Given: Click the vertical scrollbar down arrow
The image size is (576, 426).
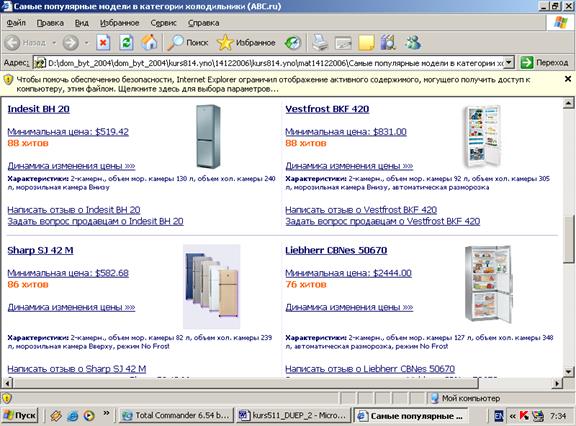Looking at the screenshot, I should click(568, 371).
